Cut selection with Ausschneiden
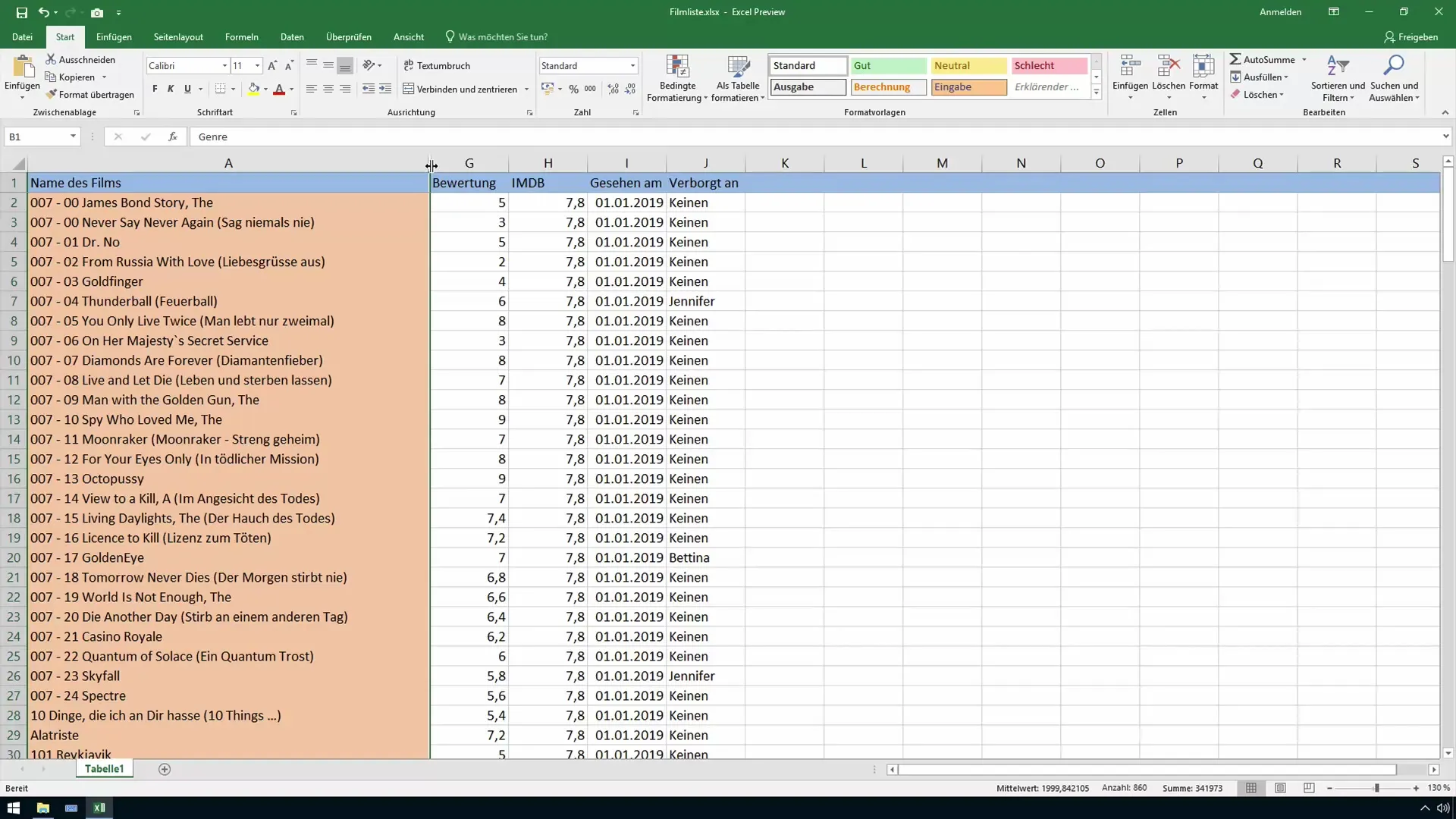This screenshot has width=1456, height=819. point(80,59)
